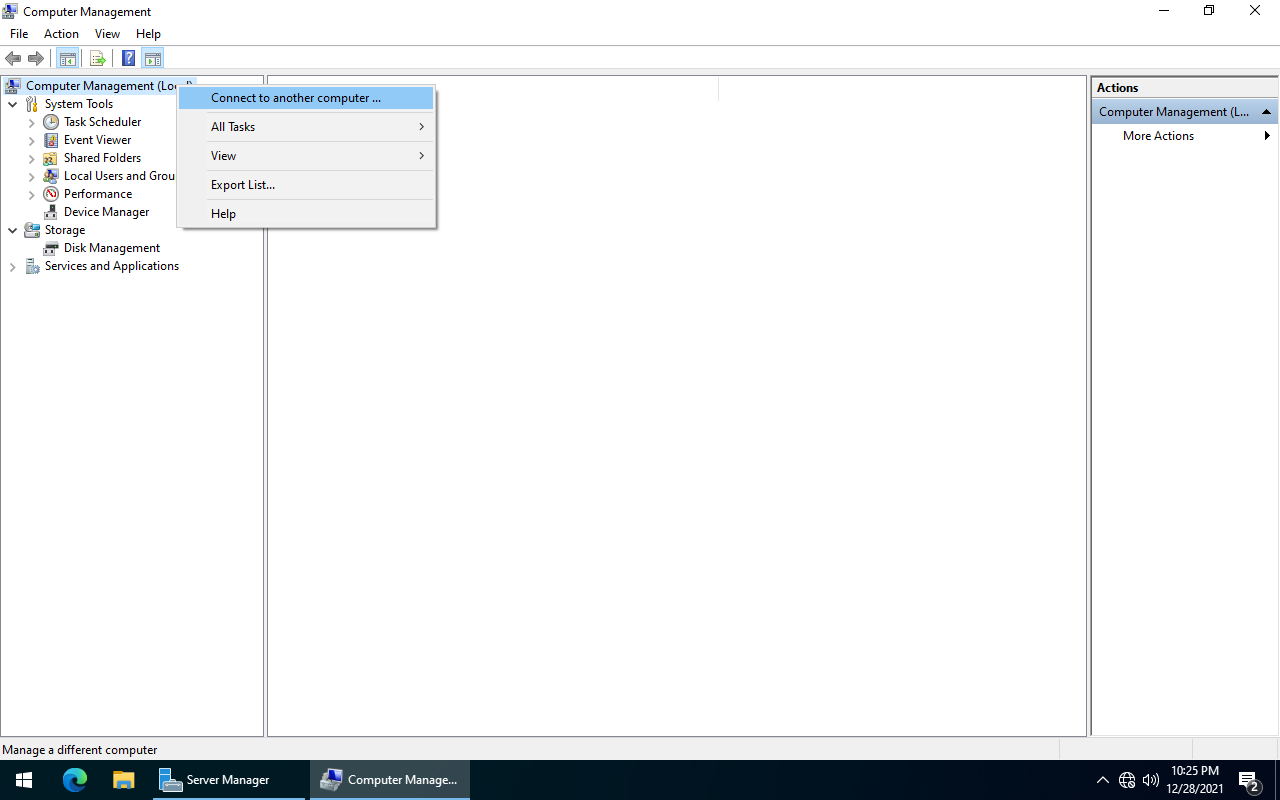Viewport: 1280px width, 800px height.
Task: Select the Performance monitor icon
Action: [51, 194]
